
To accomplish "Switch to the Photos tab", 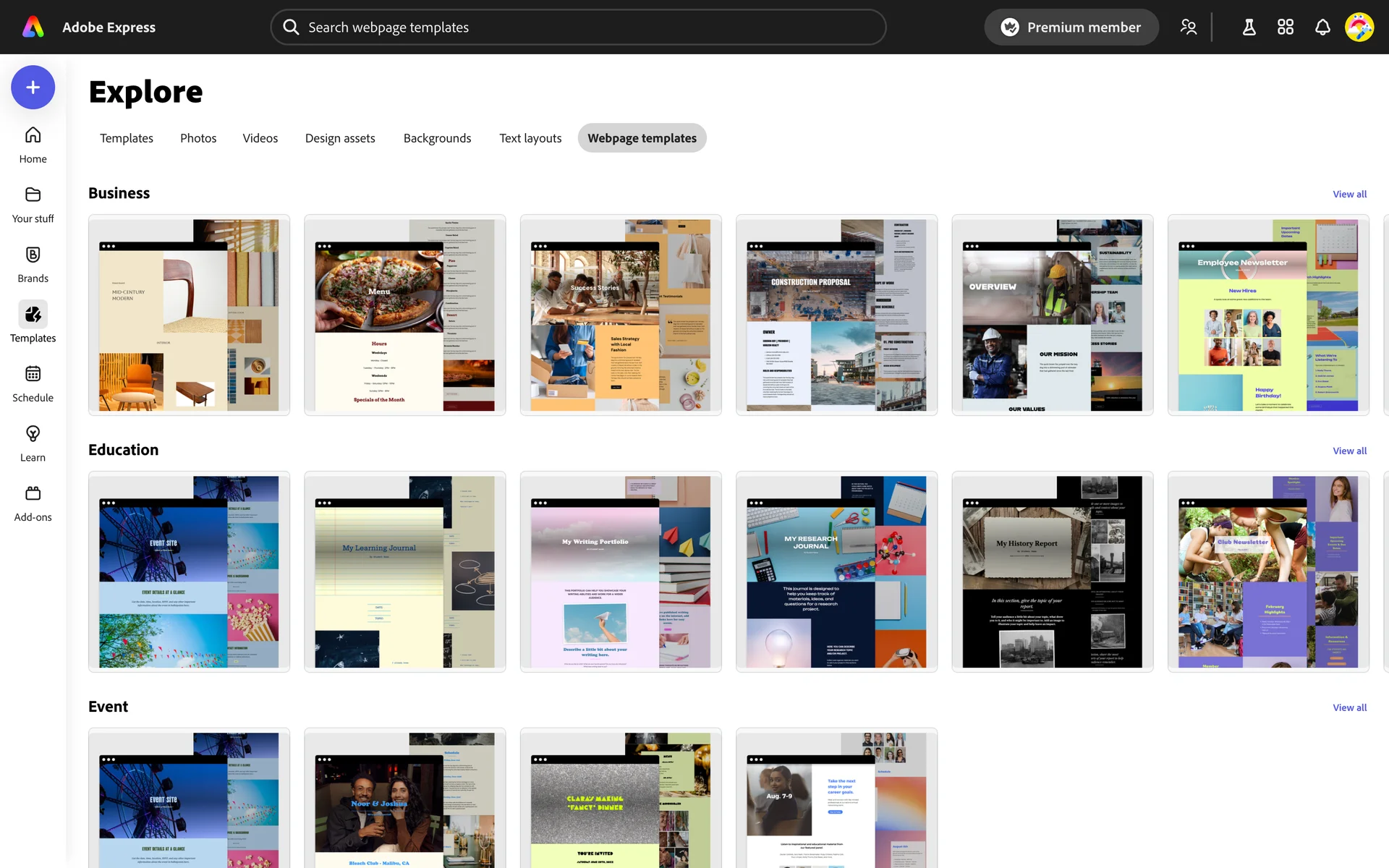I will [x=198, y=138].
